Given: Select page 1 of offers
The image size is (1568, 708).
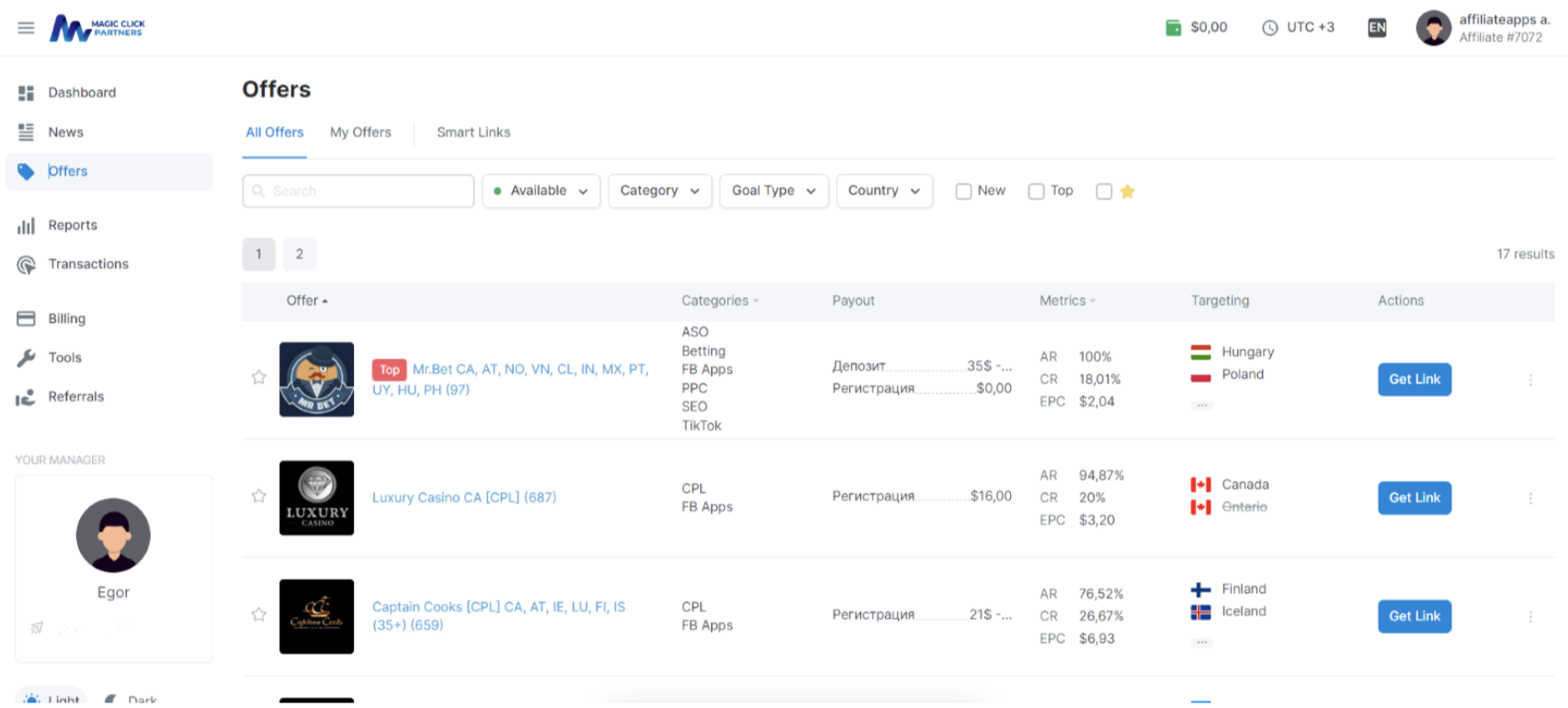Looking at the screenshot, I should point(259,255).
